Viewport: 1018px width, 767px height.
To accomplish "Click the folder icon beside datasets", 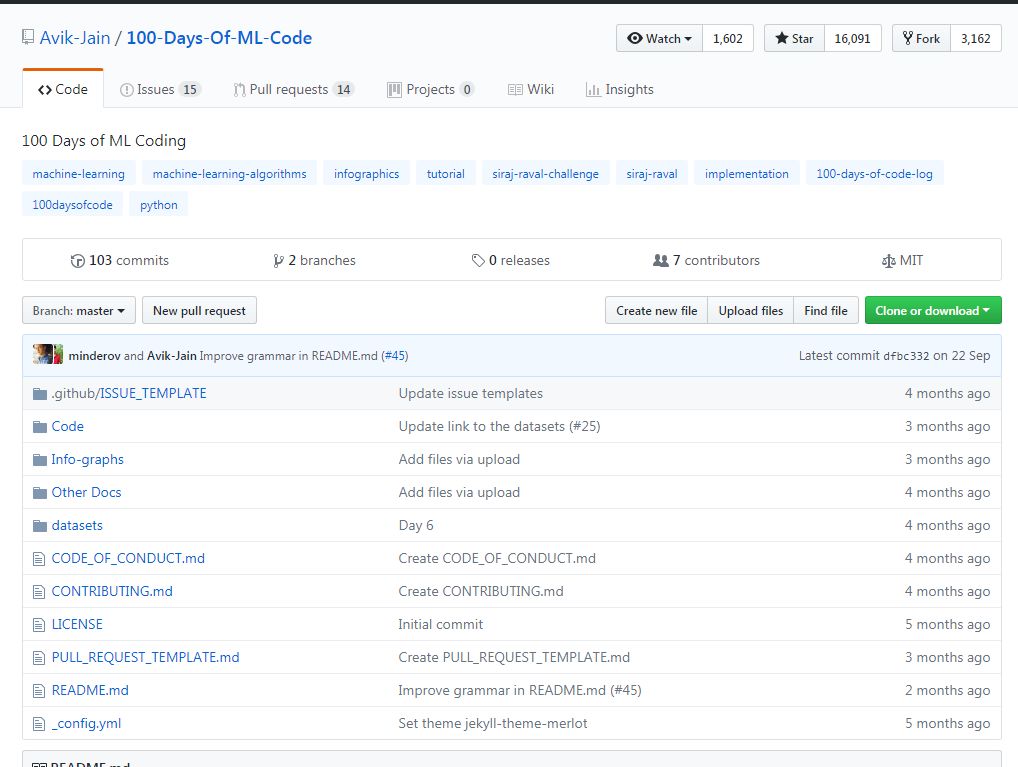I will [40, 525].
